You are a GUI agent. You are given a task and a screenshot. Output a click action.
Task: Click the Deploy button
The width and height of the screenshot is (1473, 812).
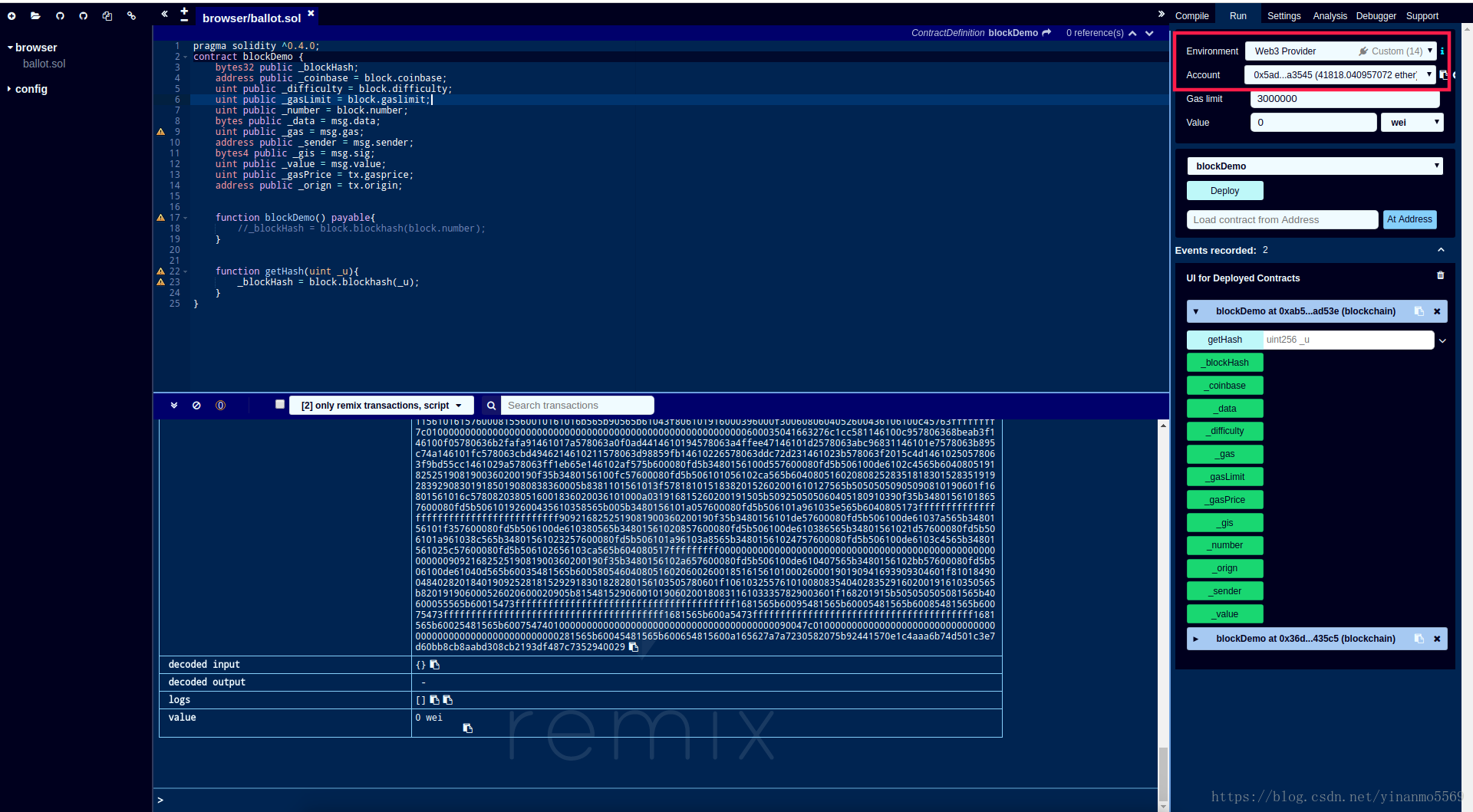click(1224, 191)
